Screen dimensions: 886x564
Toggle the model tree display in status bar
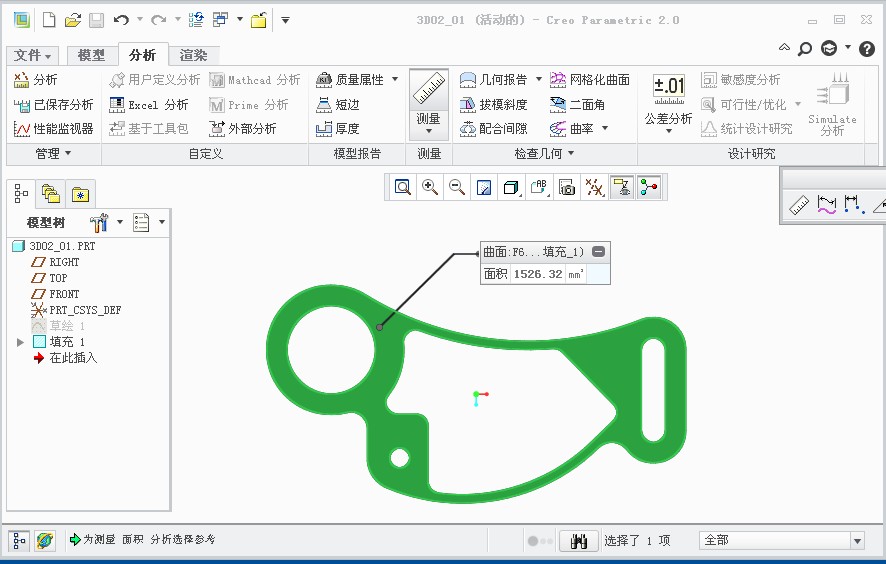click(x=19, y=540)
